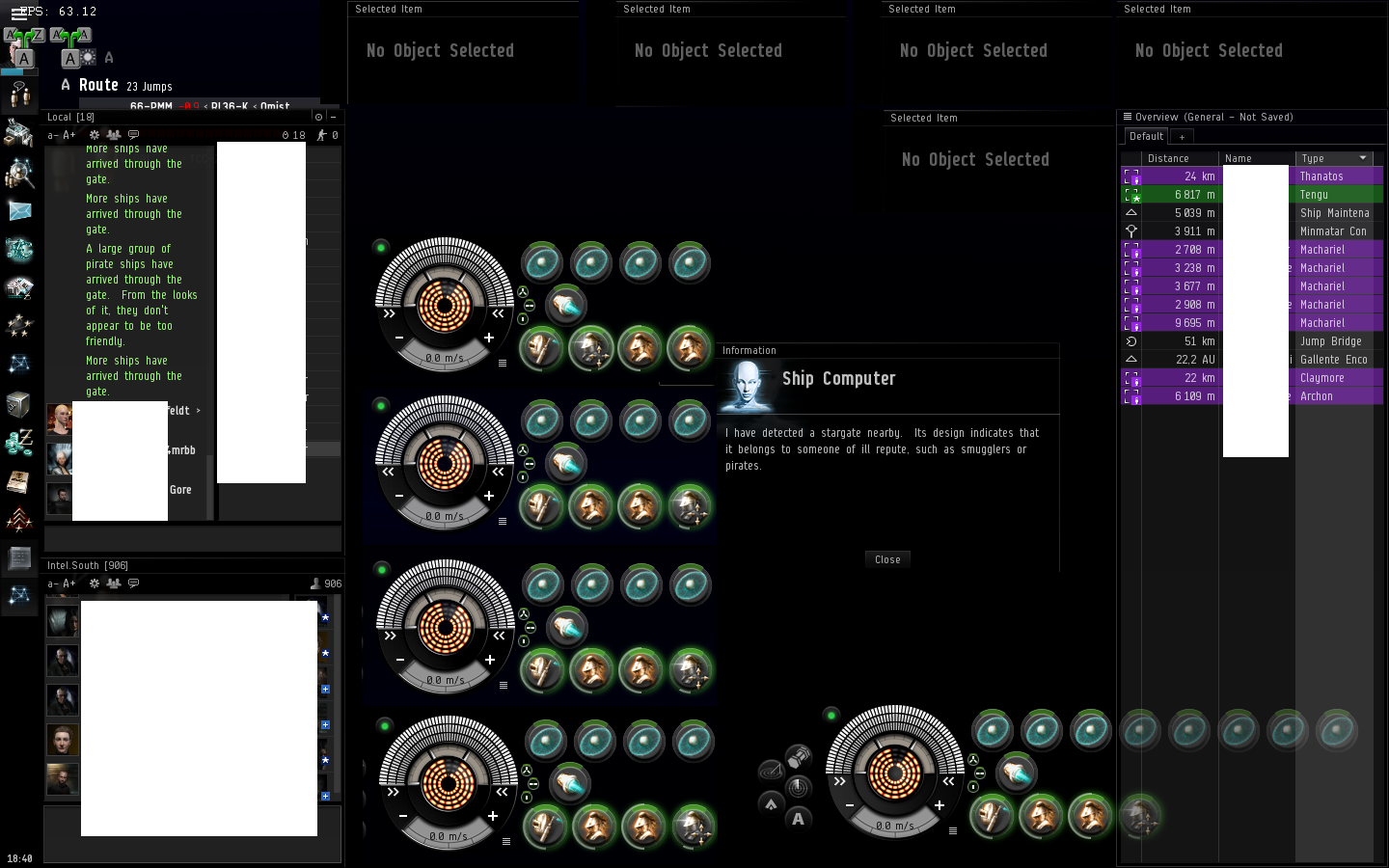1389x868 pixels.
Task: Click the blonde portrait beside feldt
Action: click(x=60, y=420)
